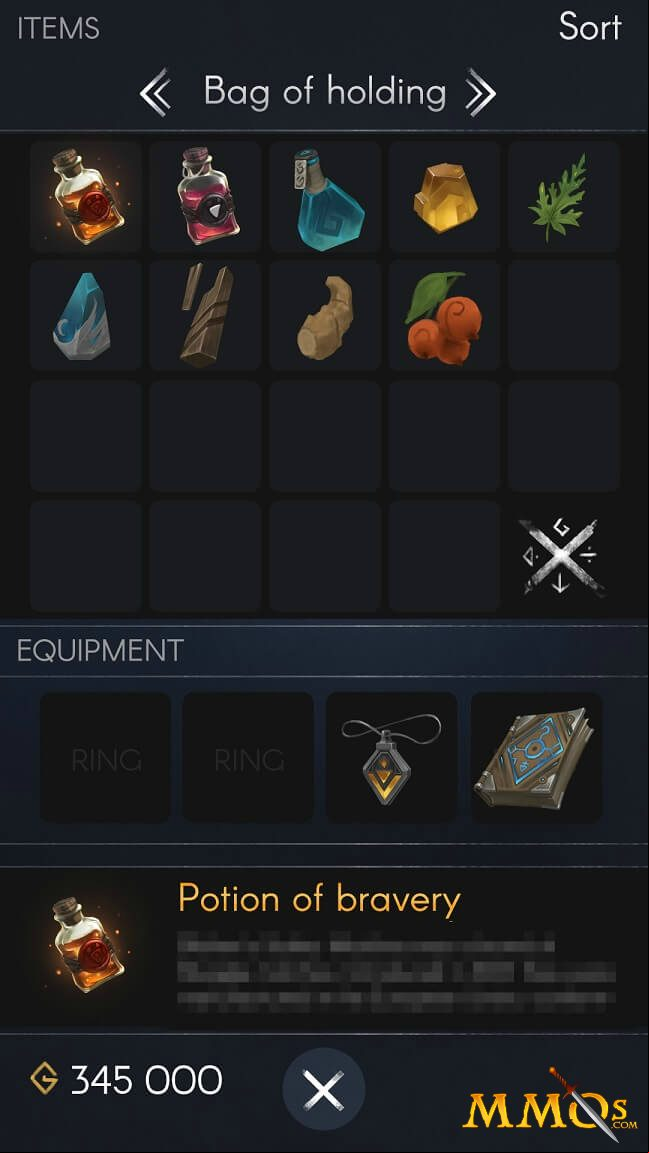Tap the 345 000 gold balance
Image resolution: width=649 pixels, height=1153 pixels.
pyautogui.click(x=126, y=1080)
